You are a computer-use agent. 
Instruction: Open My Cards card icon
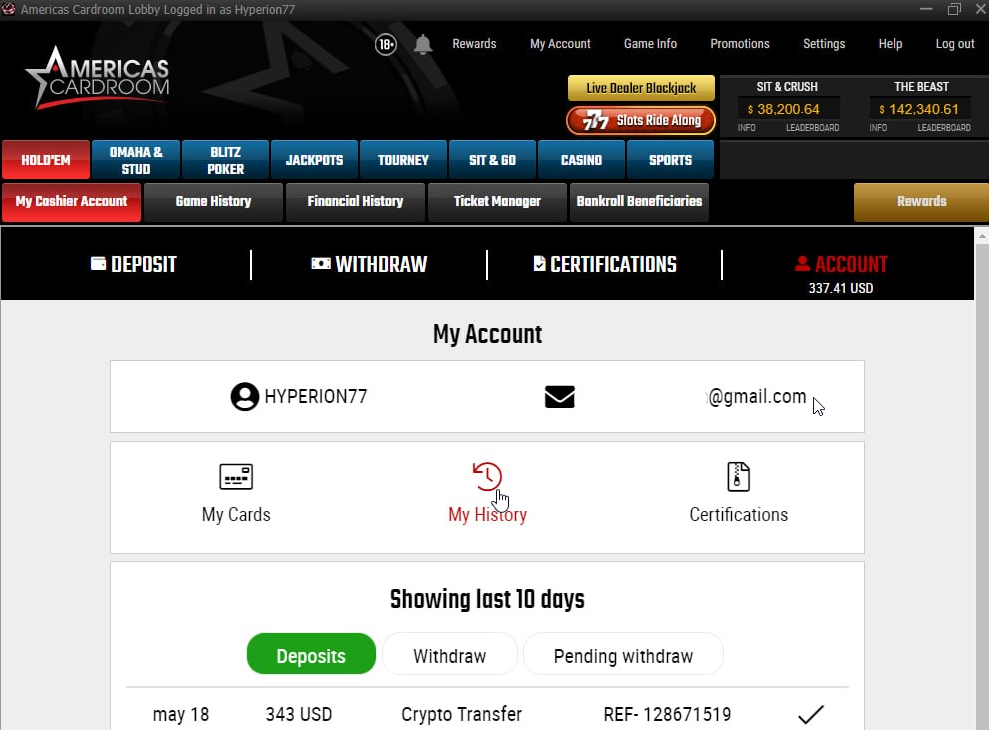236,477
